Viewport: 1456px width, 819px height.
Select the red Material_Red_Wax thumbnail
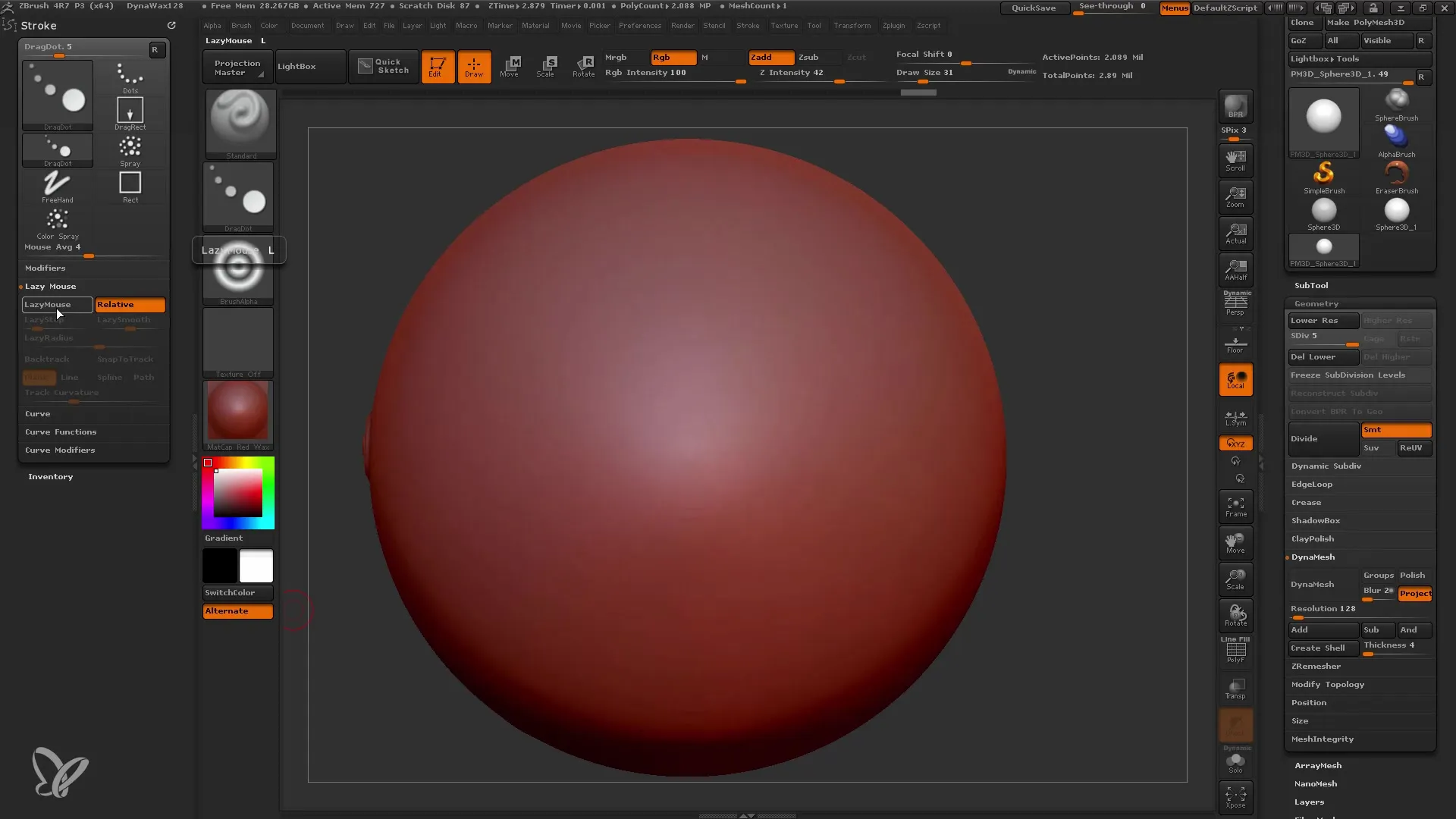pos(237,413)
